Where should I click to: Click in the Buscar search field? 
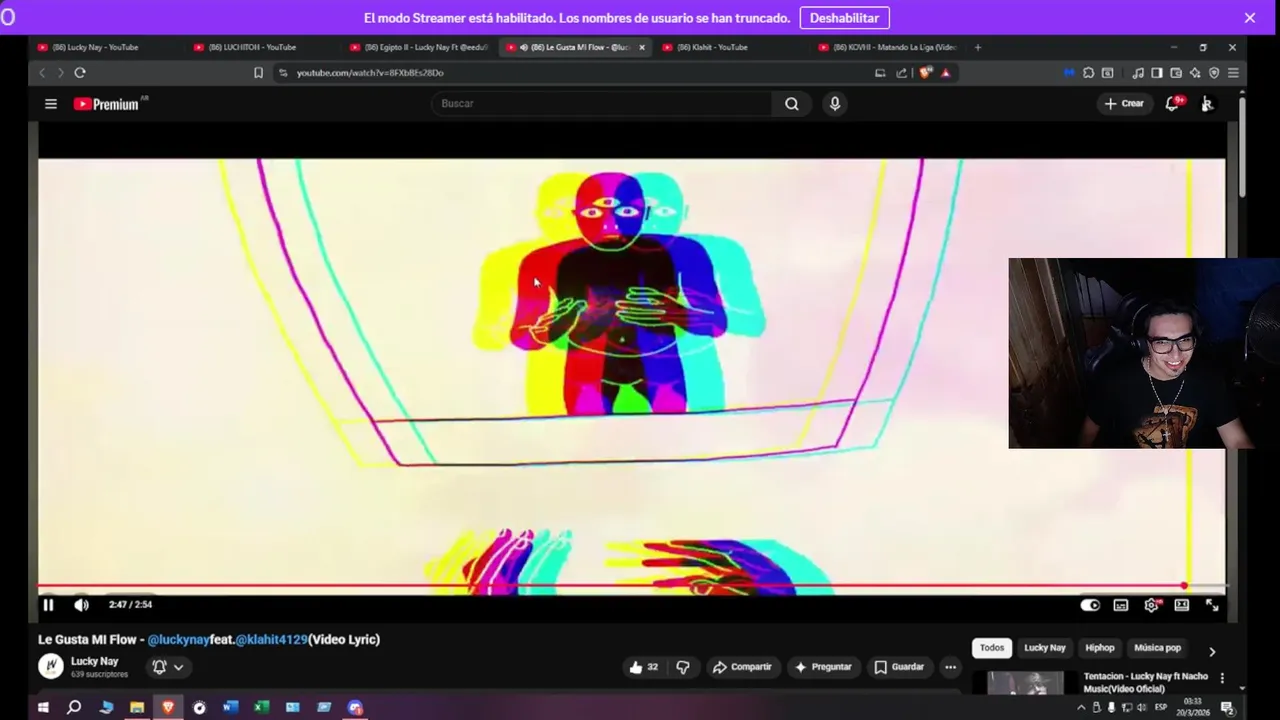601,104
